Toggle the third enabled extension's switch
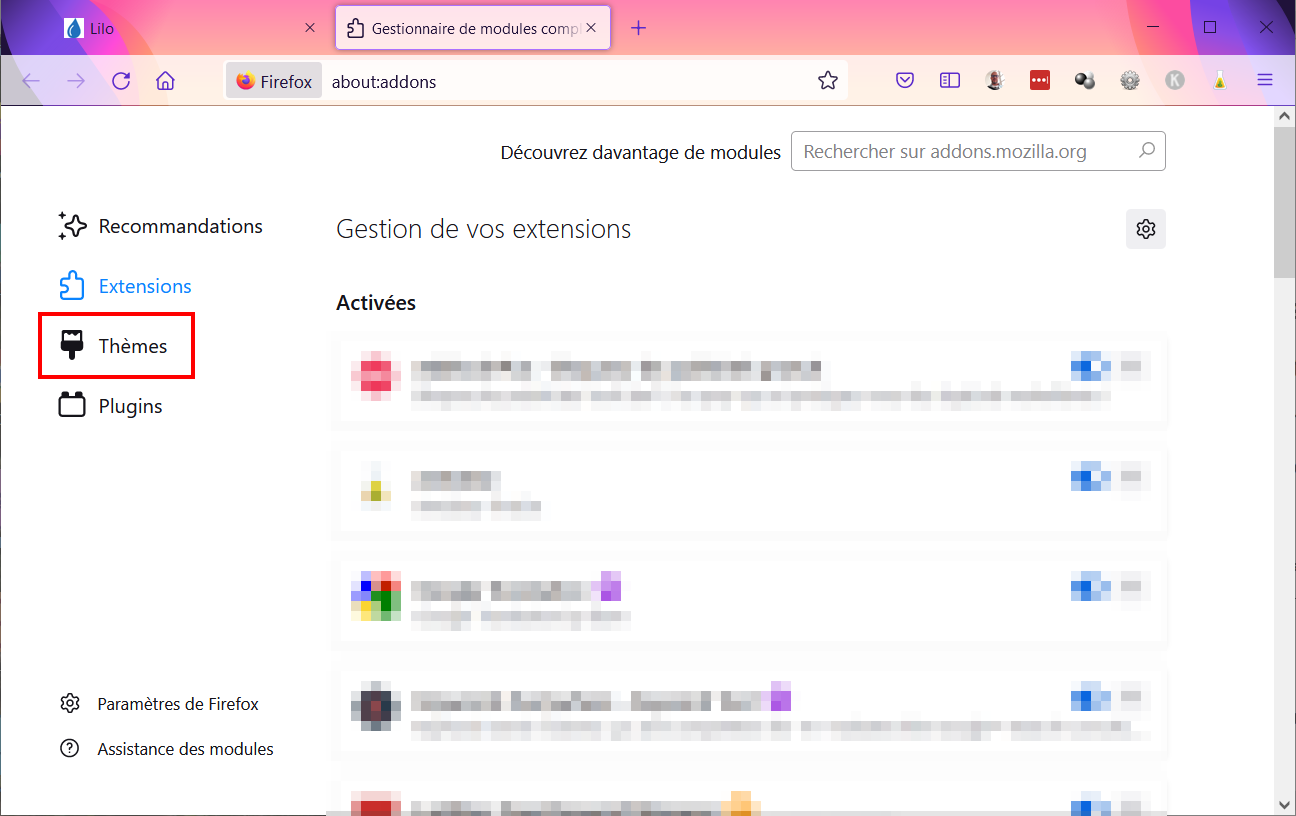This screenshot has width=1296, height=816. 1091,587
